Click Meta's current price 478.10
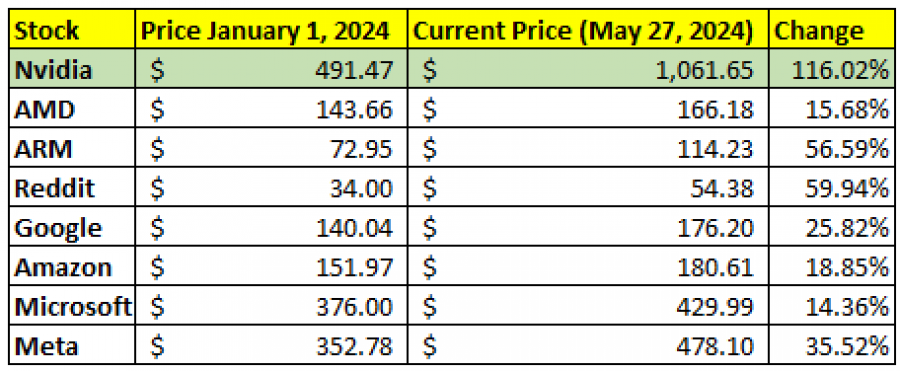The width and height of the screenshot is (900, 371). point(588,346)
